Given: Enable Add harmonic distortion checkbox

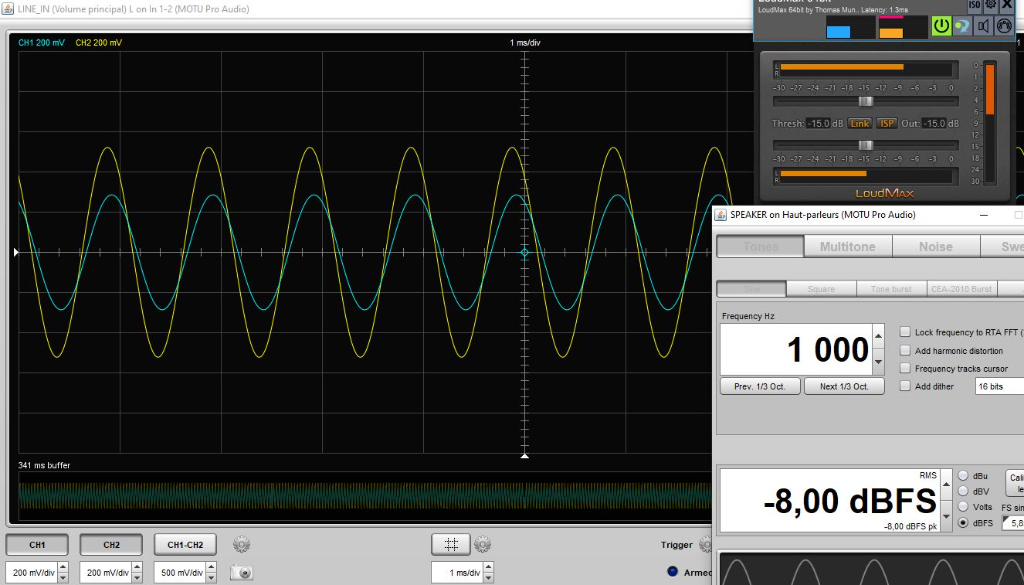Looking at the screenshot, I should [x=905, y=351].
